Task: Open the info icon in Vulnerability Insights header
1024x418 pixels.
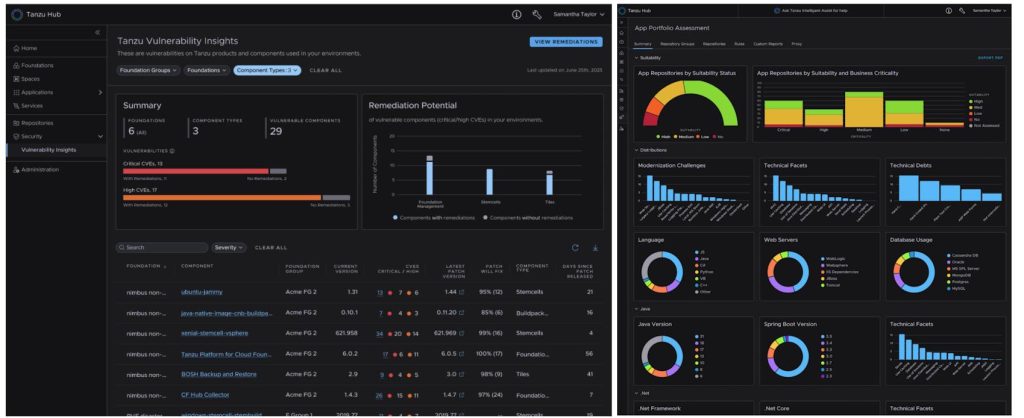Action: pyautogui.click(x=517, y=14)
